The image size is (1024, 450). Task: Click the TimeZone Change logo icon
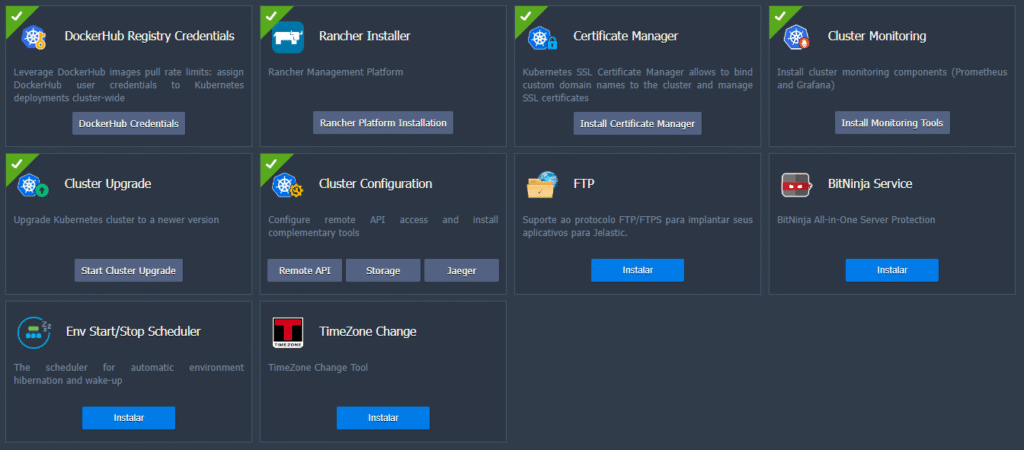pyautogui.click(x=288, y=332)
